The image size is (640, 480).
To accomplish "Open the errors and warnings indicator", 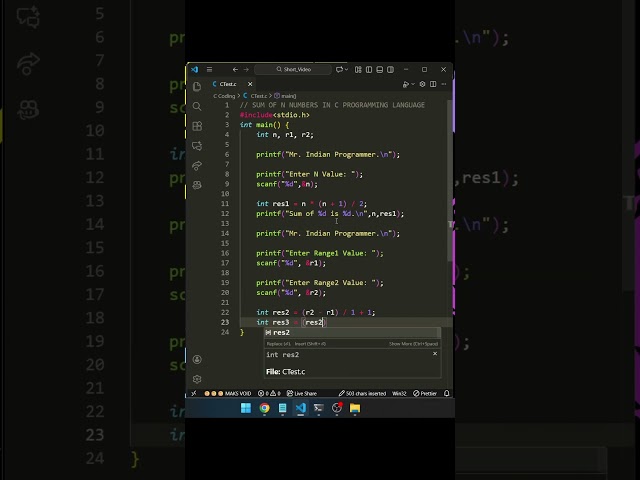I will 269,393.
